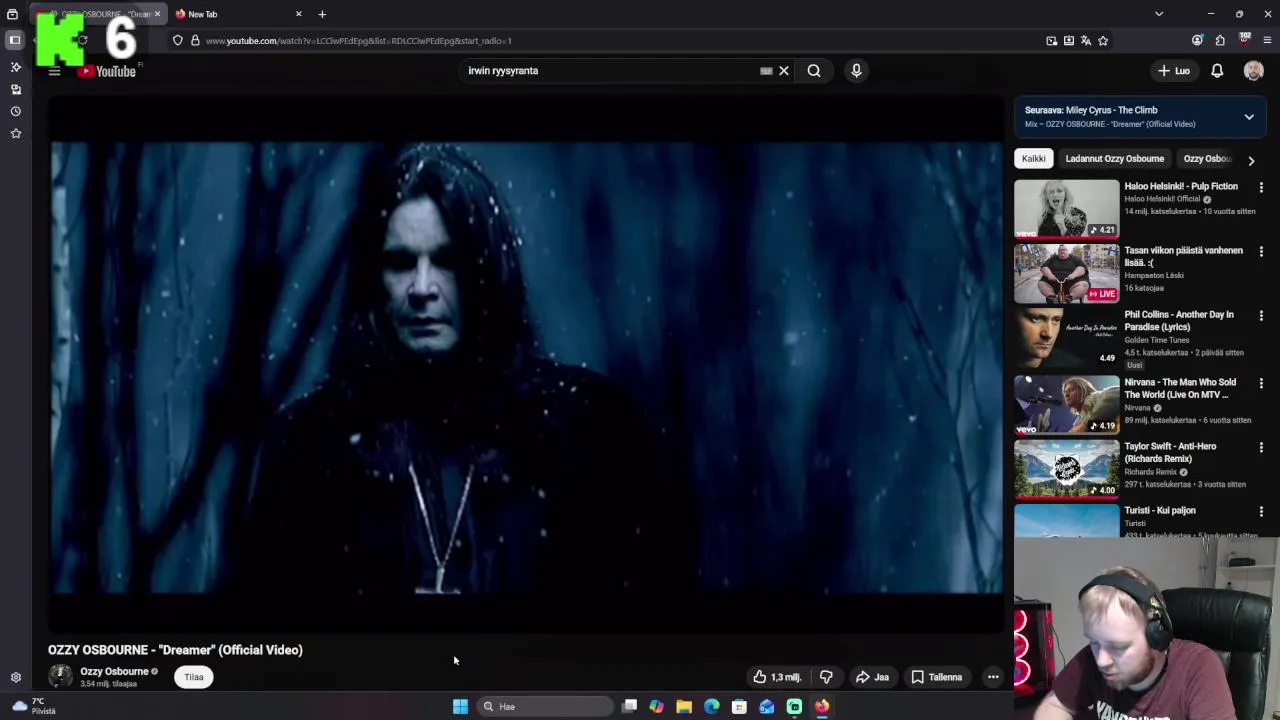Open the YouTube account avatar menu

pyautogui.click(x=1253, y=71)
